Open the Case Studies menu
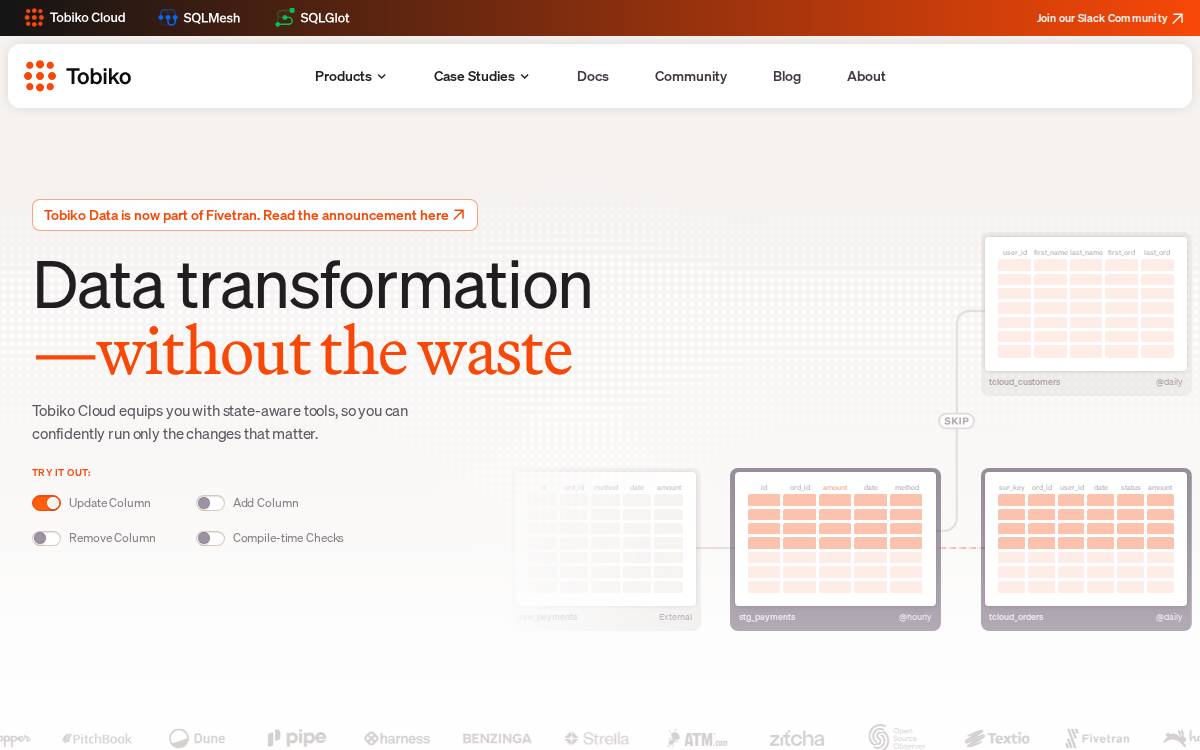The image size is (1200, 750). click(481, 76)
